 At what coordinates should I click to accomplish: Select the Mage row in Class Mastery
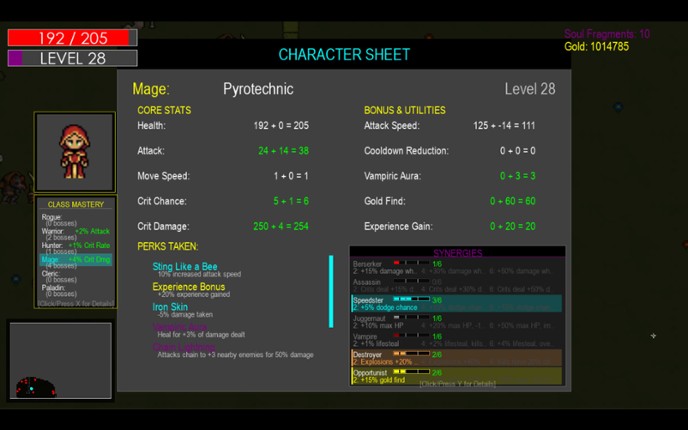[x=75, y=260]
